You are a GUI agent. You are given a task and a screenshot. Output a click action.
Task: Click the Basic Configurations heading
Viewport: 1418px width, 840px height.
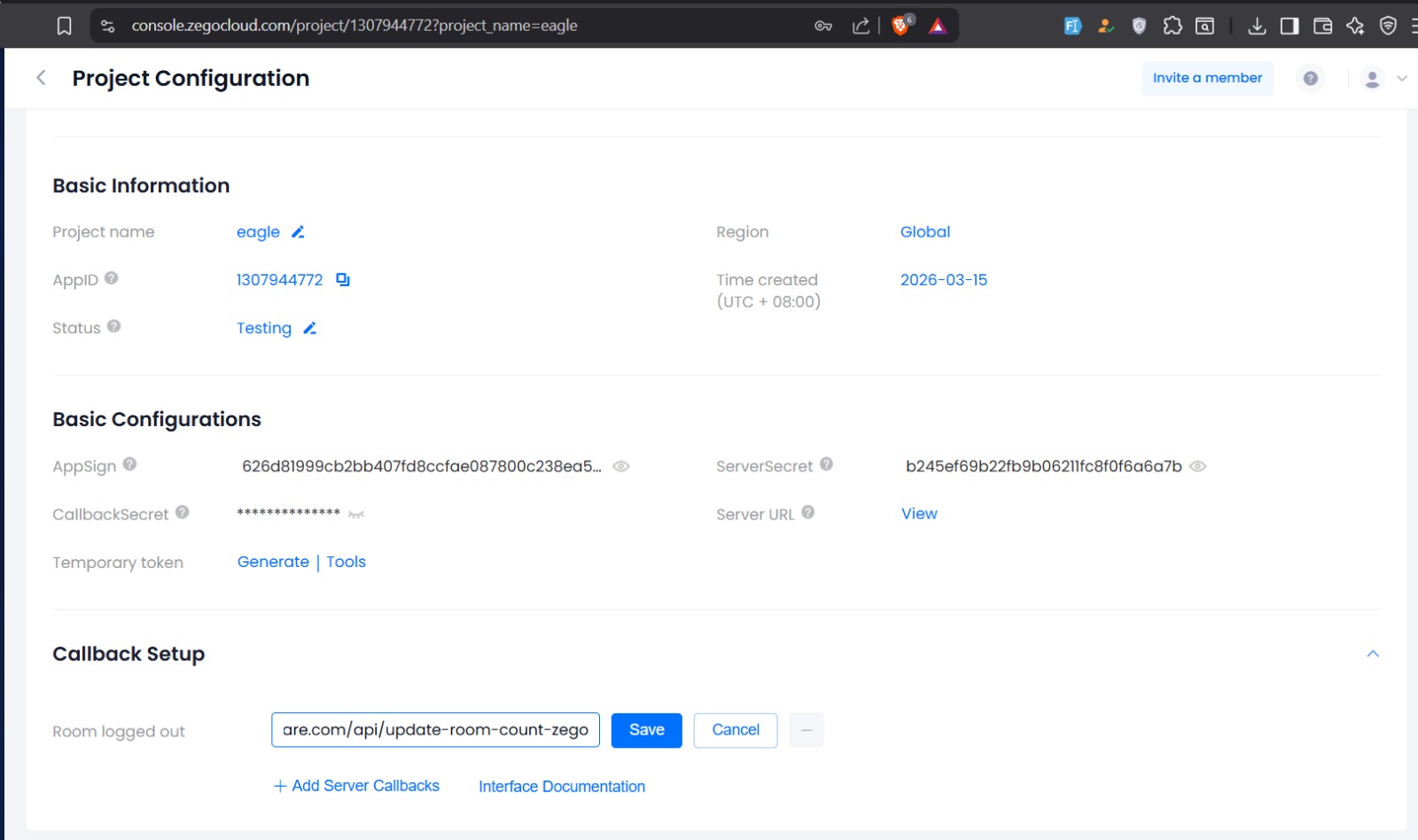(x=157, y=419)
